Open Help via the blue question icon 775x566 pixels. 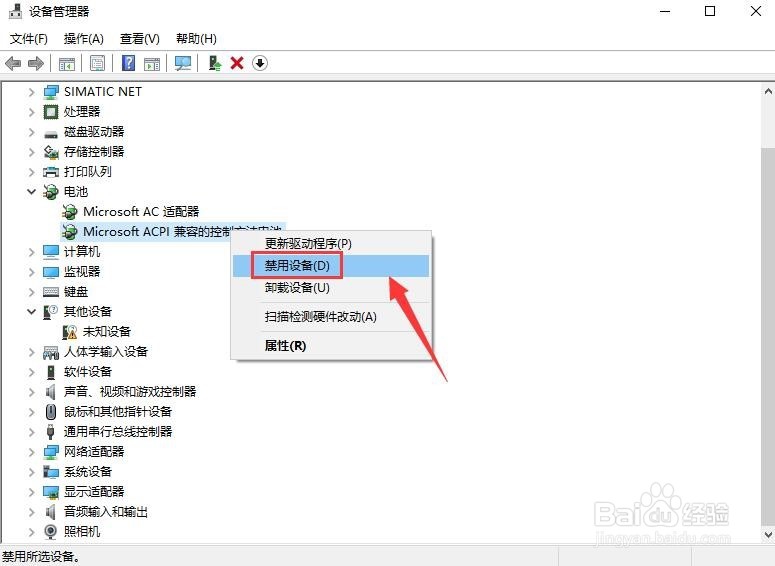pyautogui.click(x=129, y=63)
